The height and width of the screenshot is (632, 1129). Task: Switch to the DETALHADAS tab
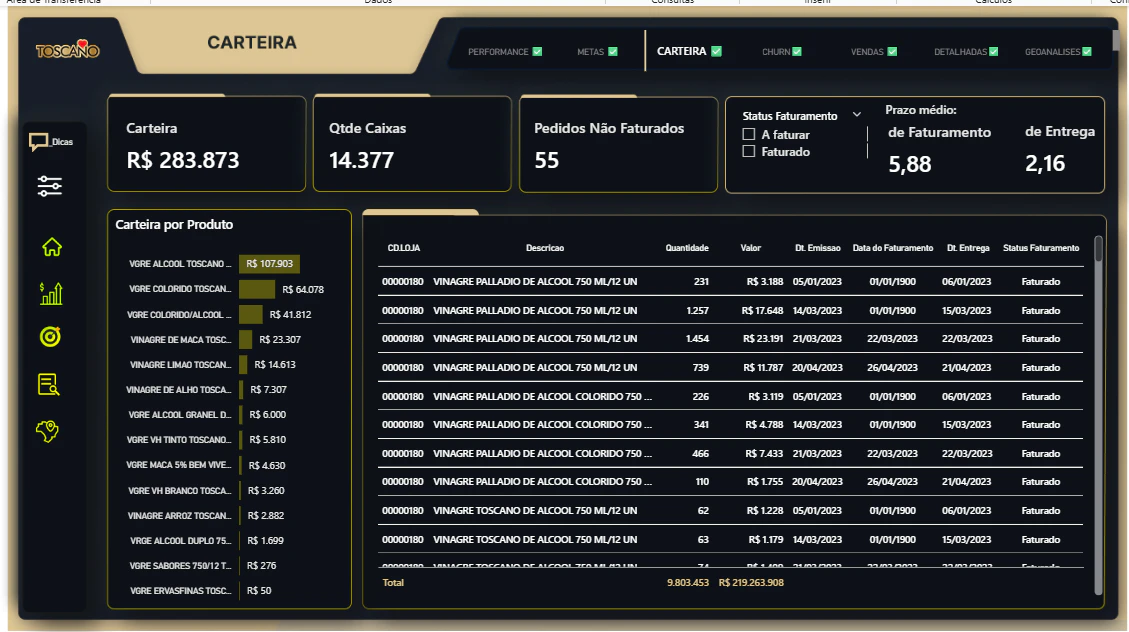coord(961,52)
